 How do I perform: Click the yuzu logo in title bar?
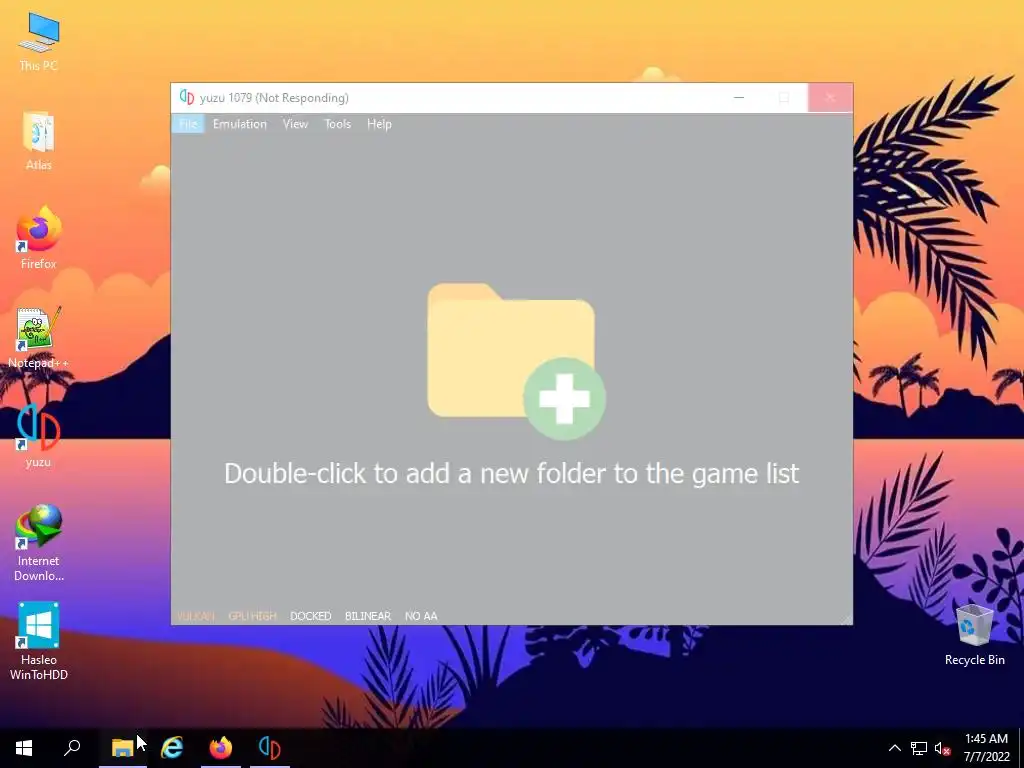coord(187,97)
